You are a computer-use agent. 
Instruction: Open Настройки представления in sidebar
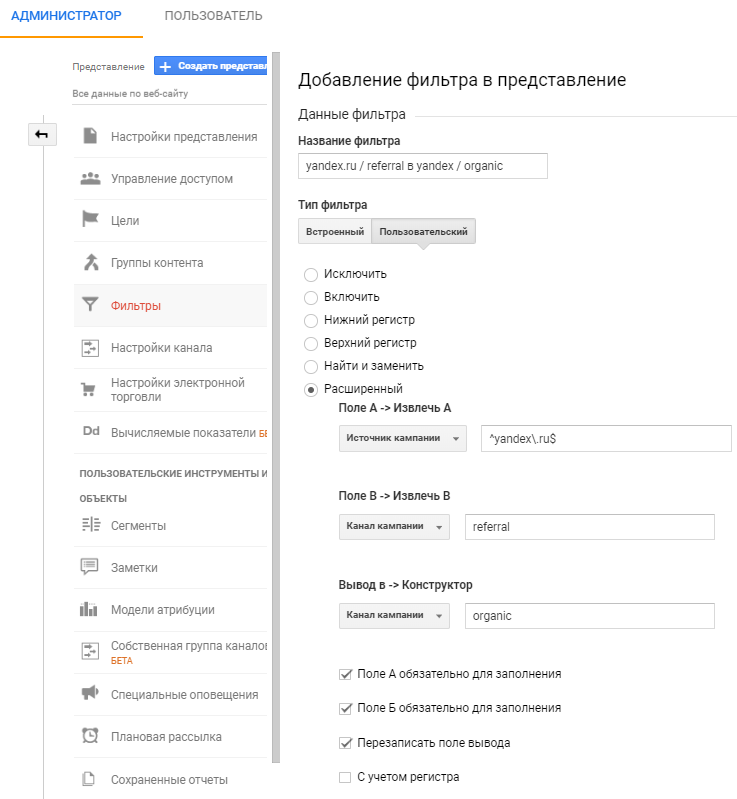point(184,137)
